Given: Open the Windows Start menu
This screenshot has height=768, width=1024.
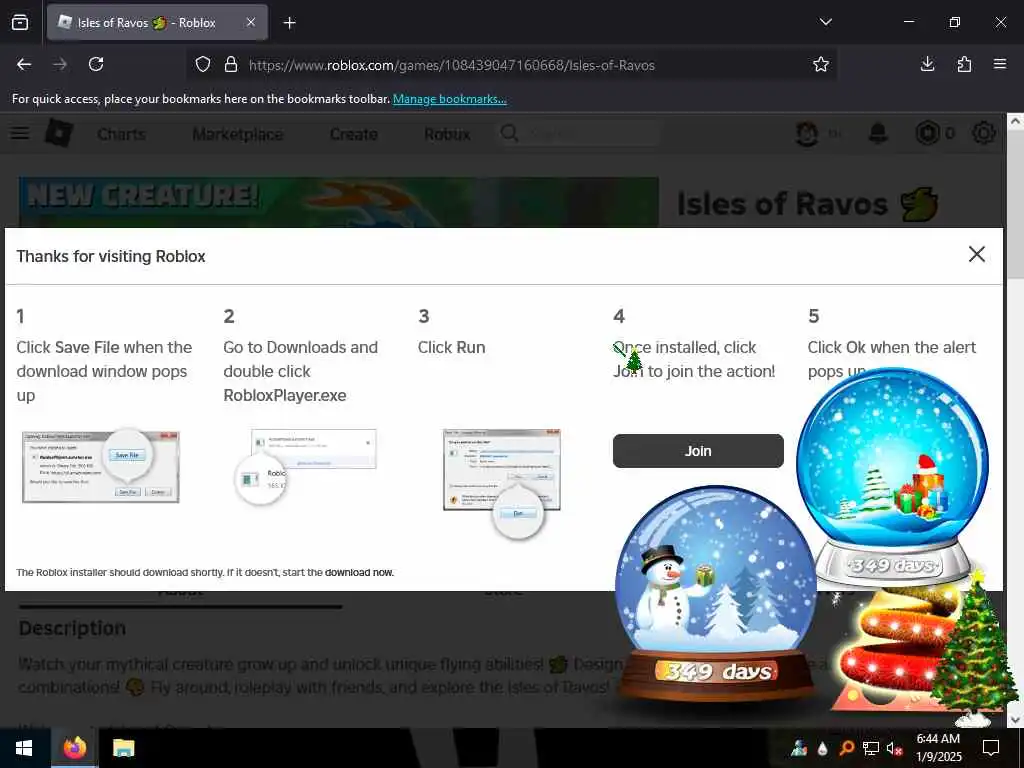Looking at the screenshot, I should click(x=24, y=748).
